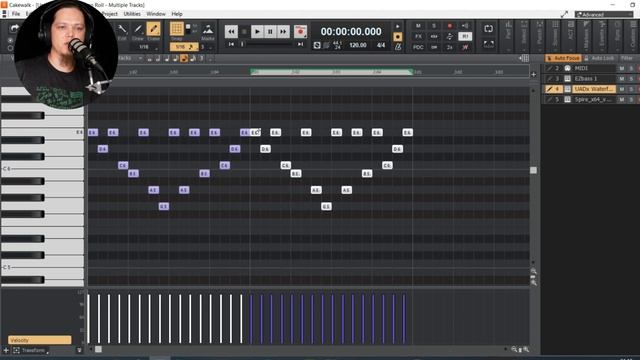Toggle the Snap to grid button
Screen dimensions: 640x360
point(176,29)
